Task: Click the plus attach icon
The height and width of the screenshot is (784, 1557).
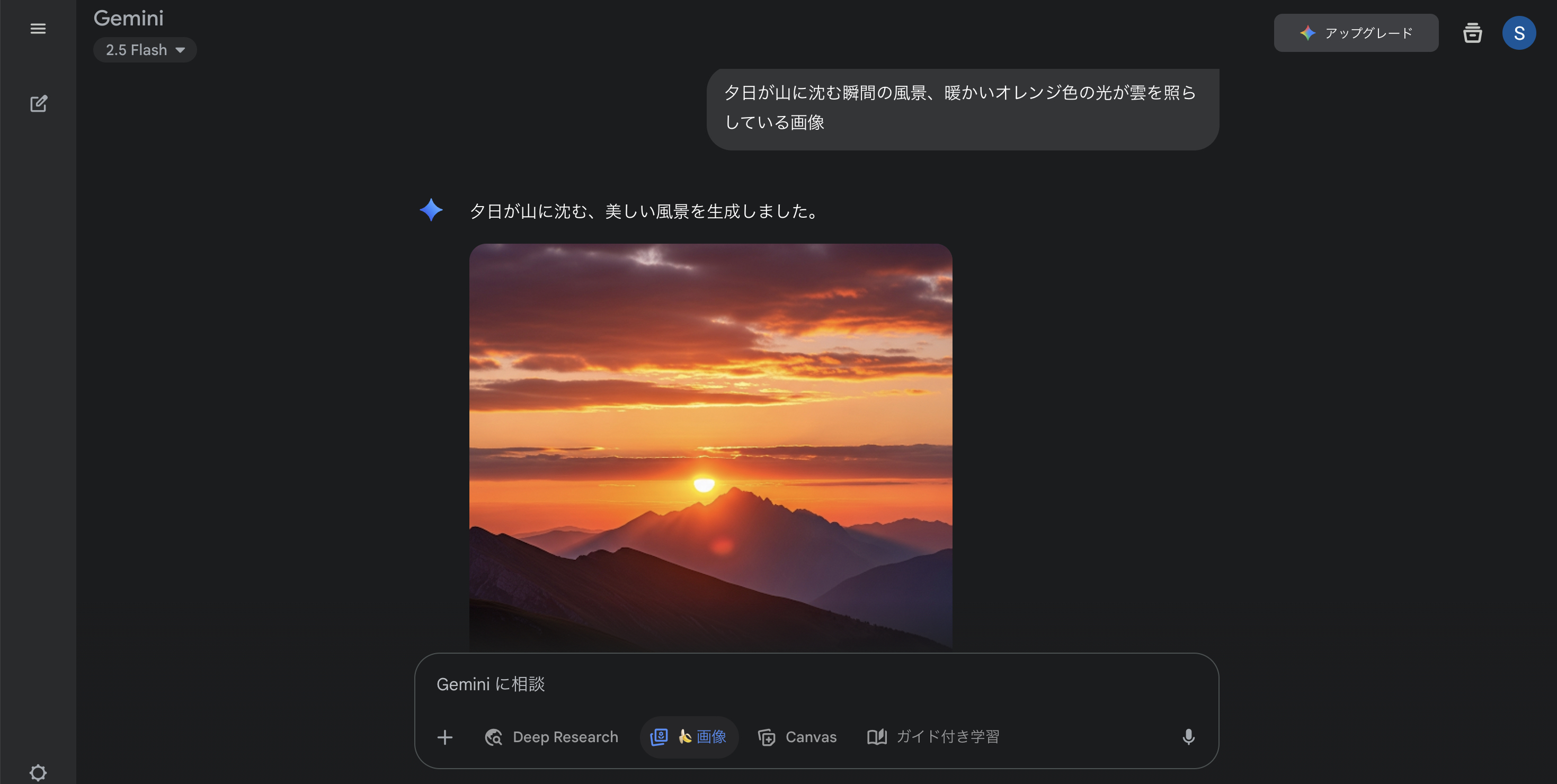Action: click(445, 737)
